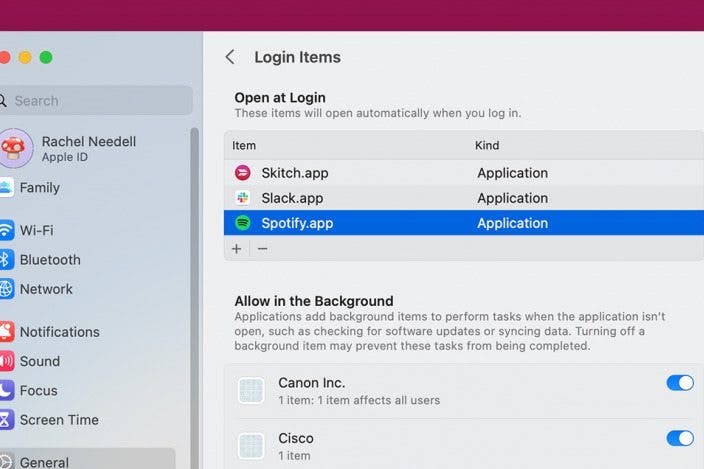Open Bluetooth settings in sidebar
Viewport: 704px width, 469px height.
[x=50, y=260]
